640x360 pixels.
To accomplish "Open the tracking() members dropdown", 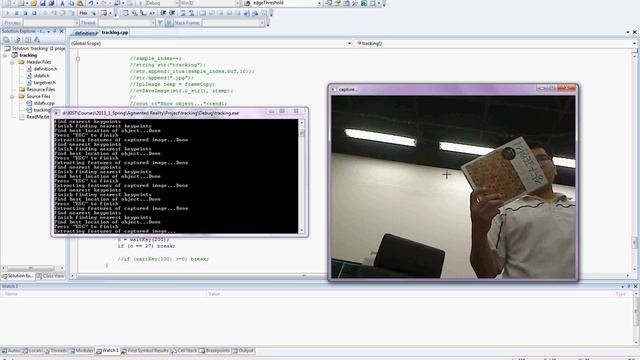I will (x=496, y=43).
